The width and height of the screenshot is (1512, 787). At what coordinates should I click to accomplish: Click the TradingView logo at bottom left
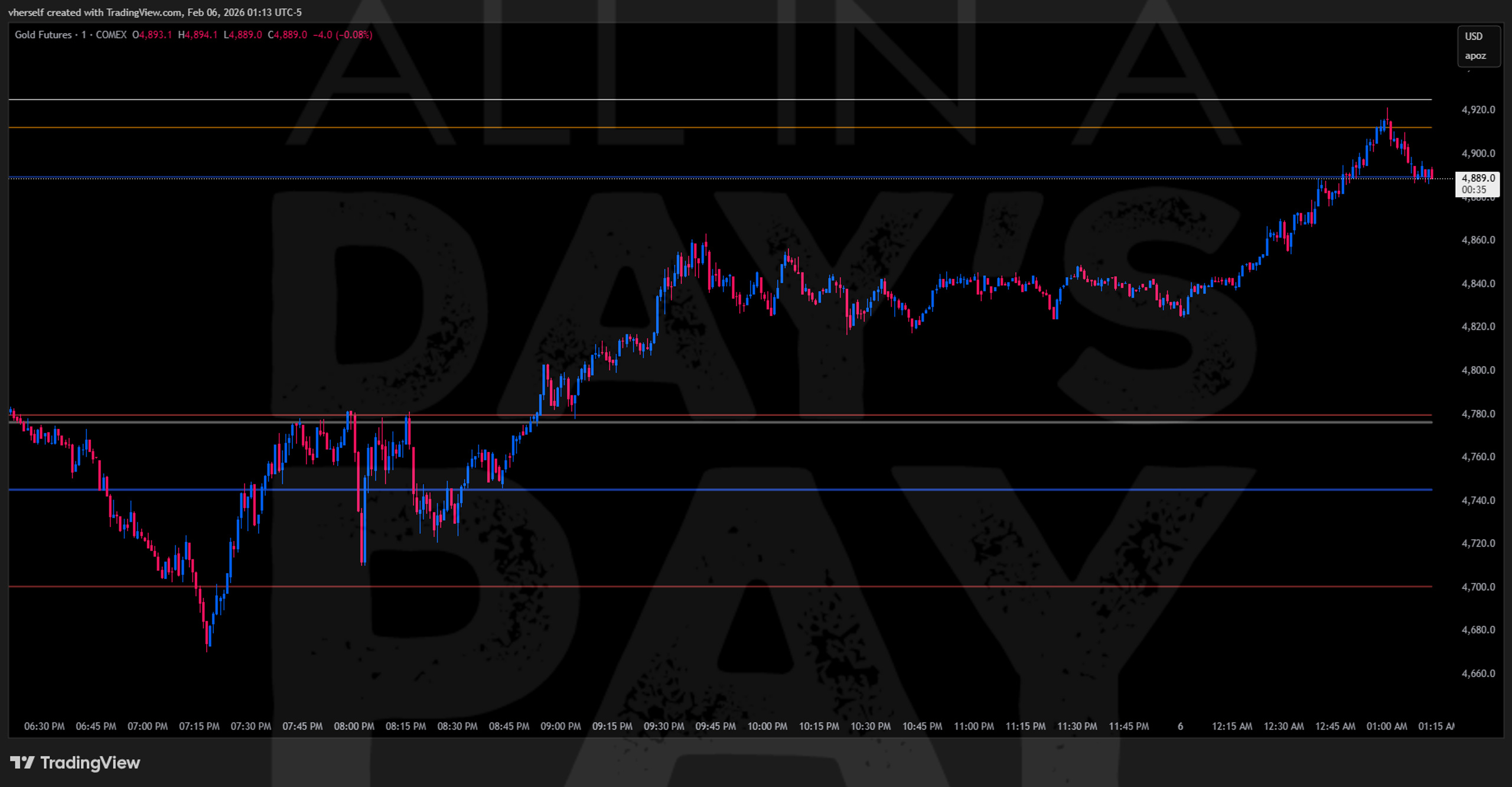coord(75,763)
